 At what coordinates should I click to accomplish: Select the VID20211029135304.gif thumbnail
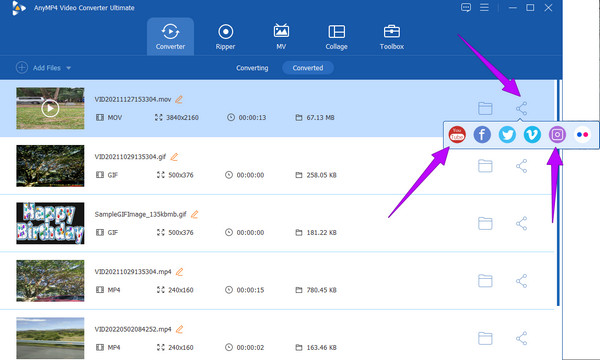tap(50, 166)
